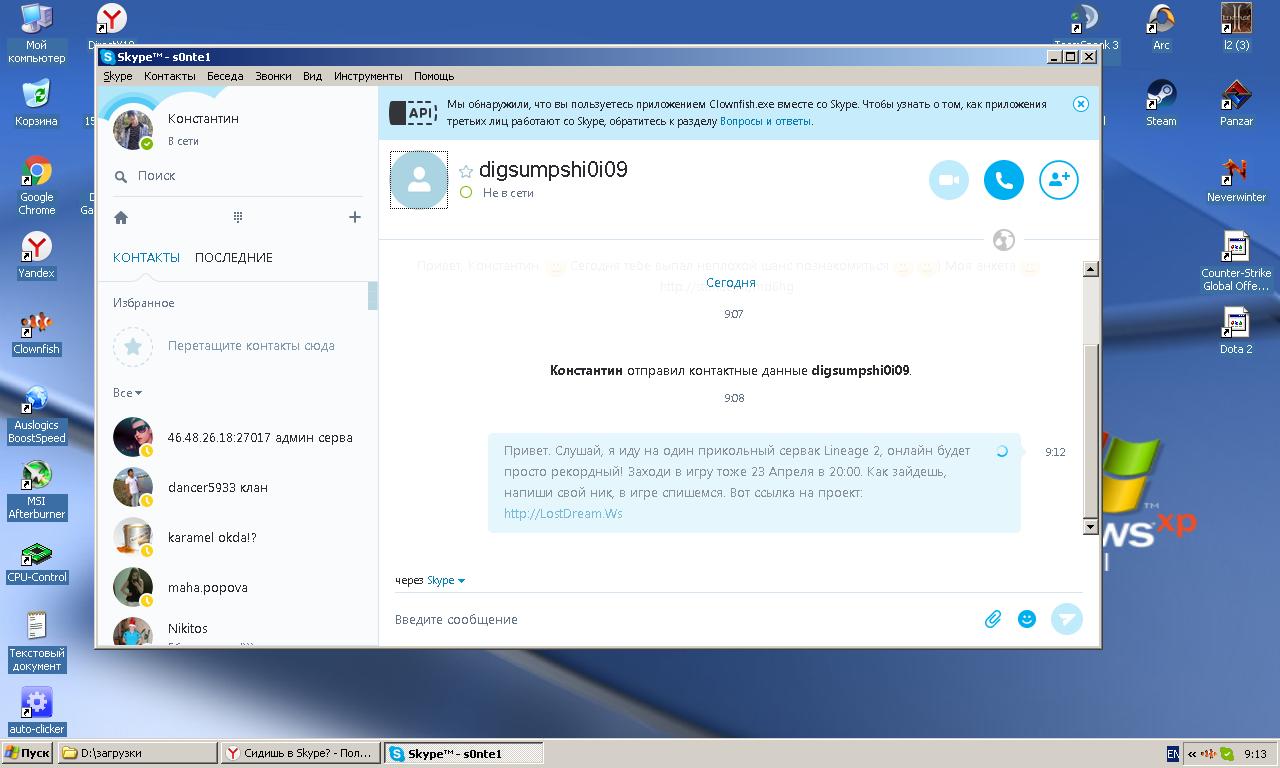
Task: Select the Текстовый документ desktop file
Action: [37, 641]
